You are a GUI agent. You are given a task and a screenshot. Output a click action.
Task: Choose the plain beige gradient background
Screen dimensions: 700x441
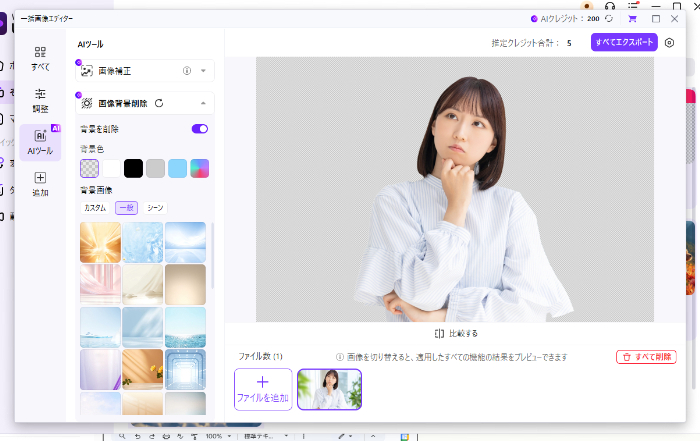pyautogui.click(x=185, y=285)
